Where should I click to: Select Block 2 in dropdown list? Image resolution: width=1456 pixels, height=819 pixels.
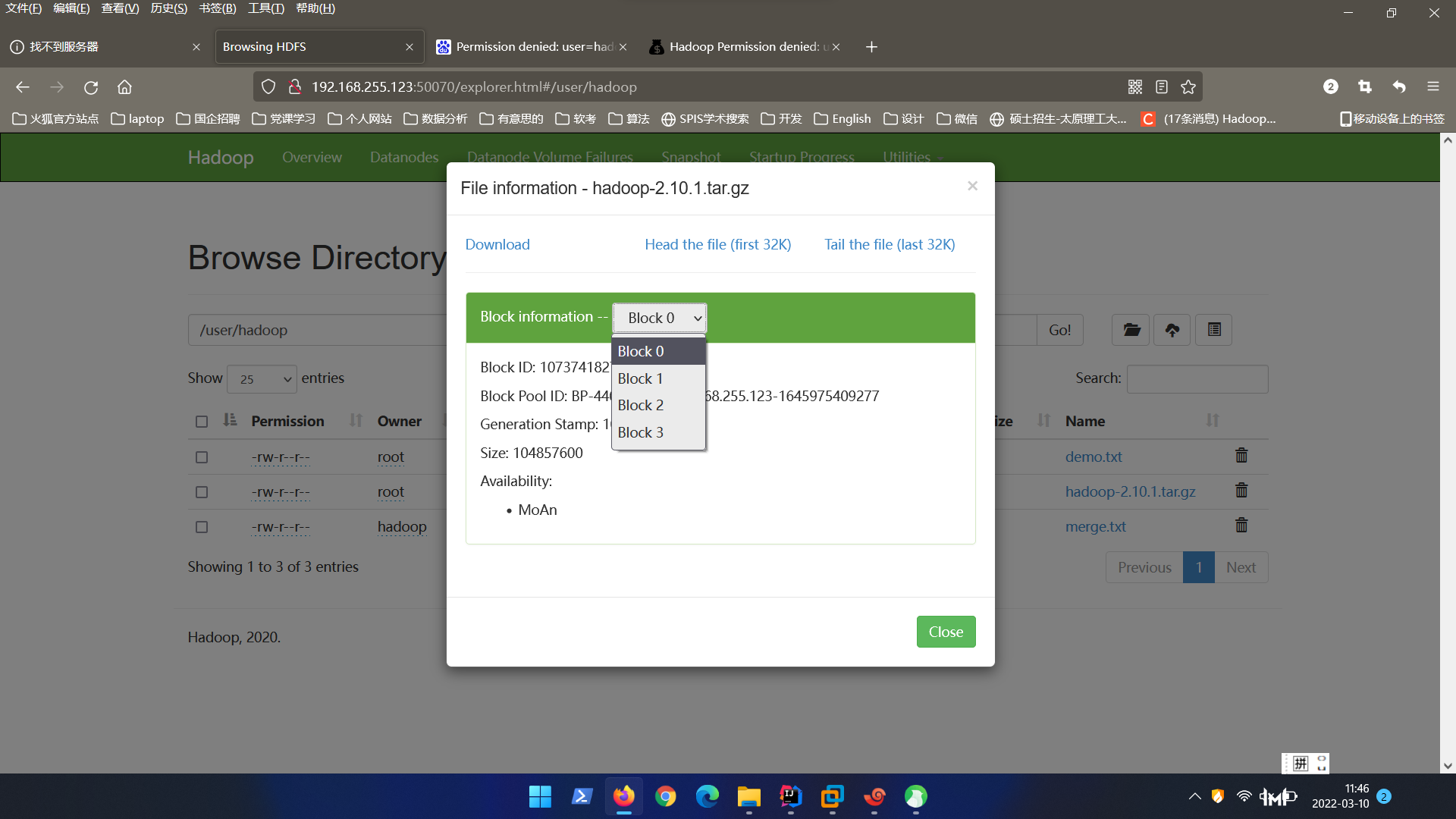(x=641, y=405)
